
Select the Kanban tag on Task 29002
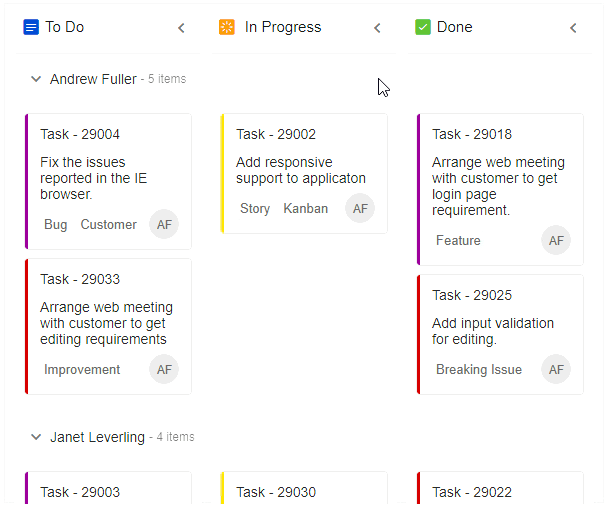(306, 209)
